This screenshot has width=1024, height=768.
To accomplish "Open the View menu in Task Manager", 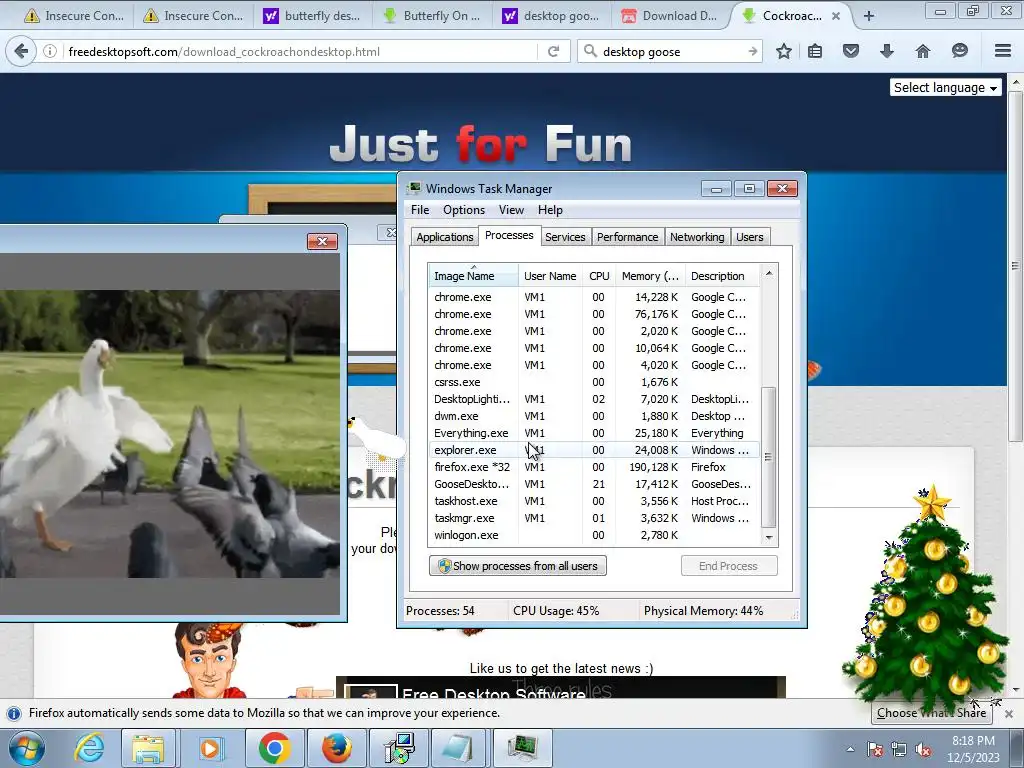I will point(511,210).
